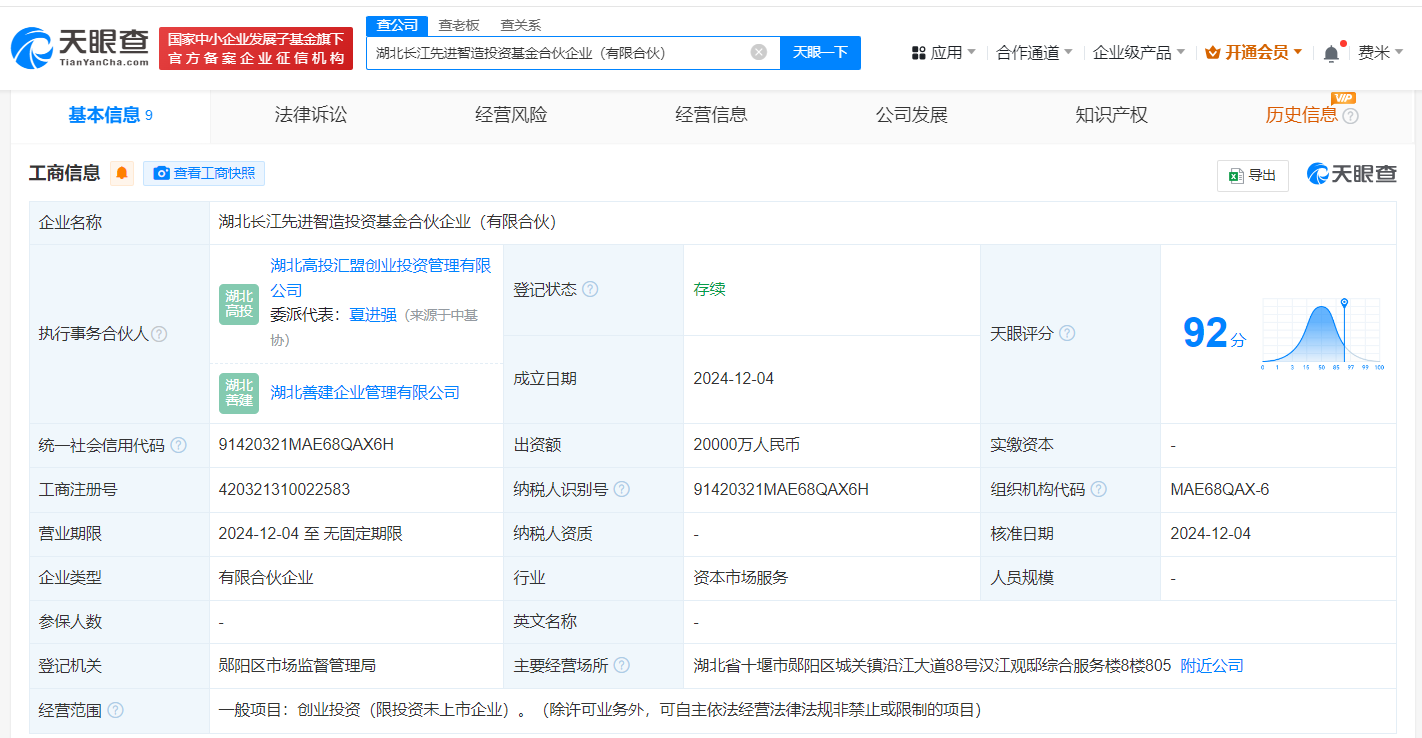Click the registration number 420321310022583
The image size is (1422, 738).
(284, 490)
